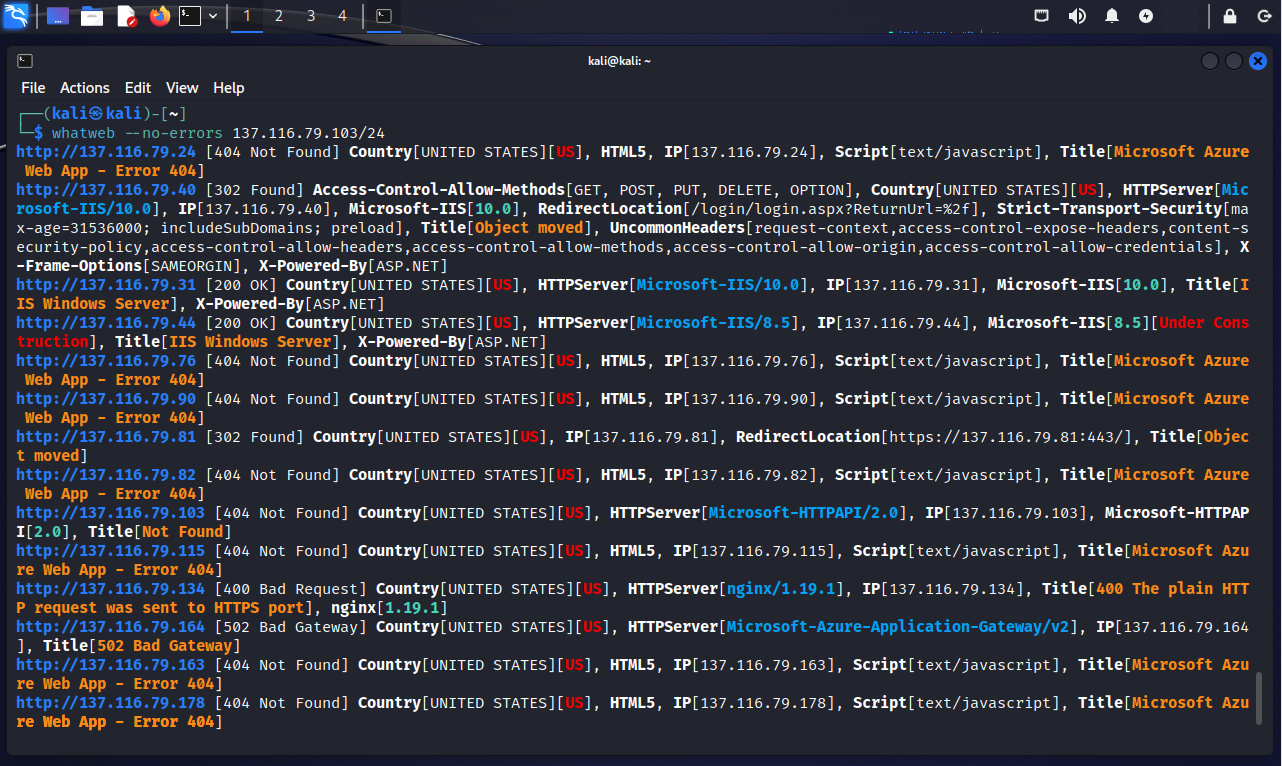
Task: Click the volume speaker icon
Action: tap(1077, 16)
